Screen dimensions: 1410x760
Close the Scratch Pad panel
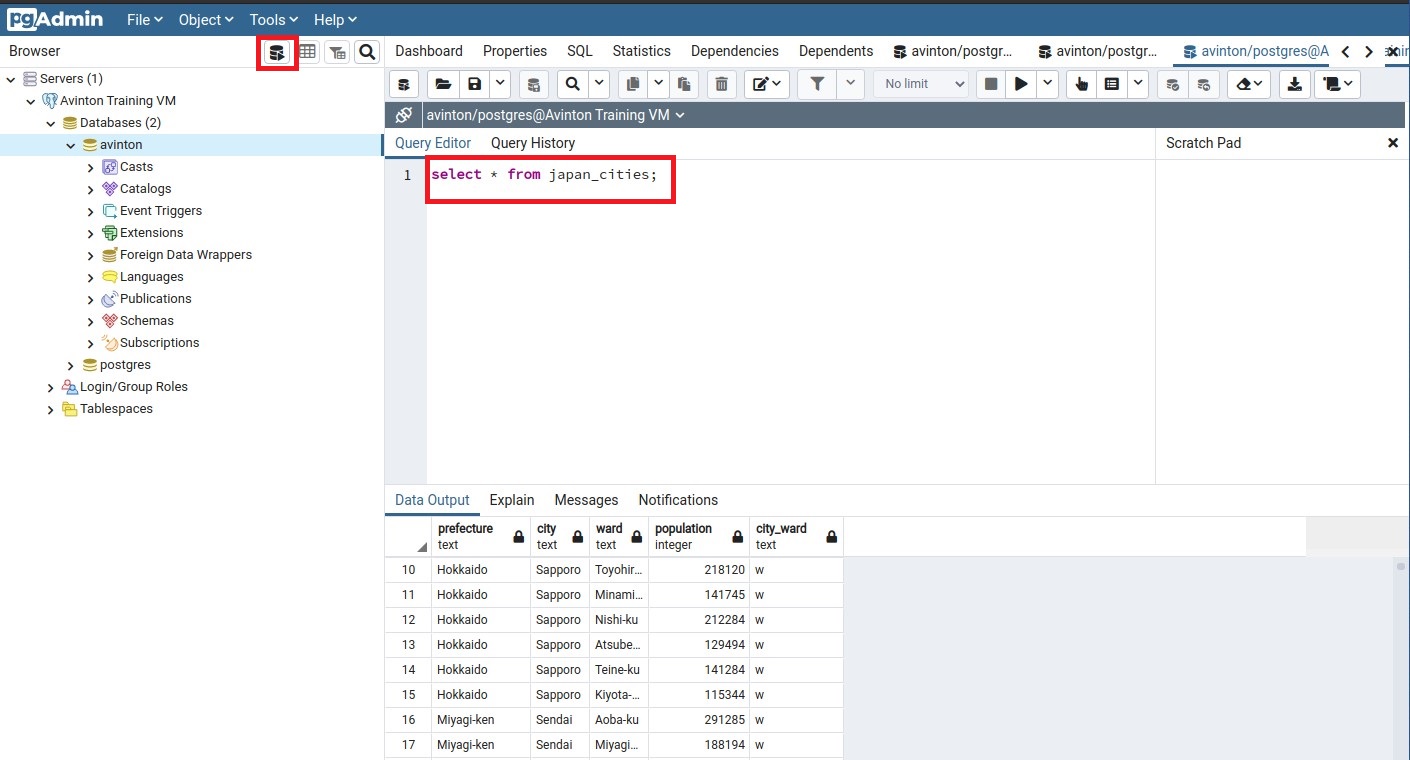point(1393,143)
